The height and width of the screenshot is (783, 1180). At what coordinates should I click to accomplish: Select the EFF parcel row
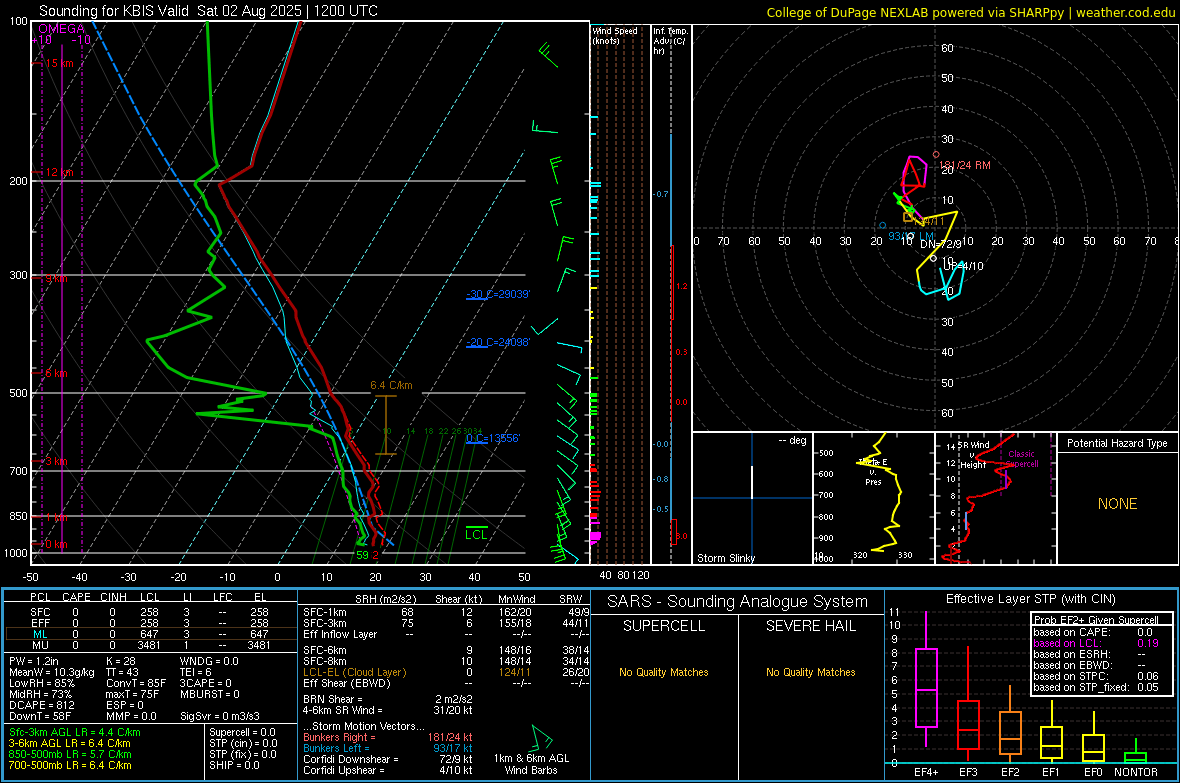click(150, 623)
